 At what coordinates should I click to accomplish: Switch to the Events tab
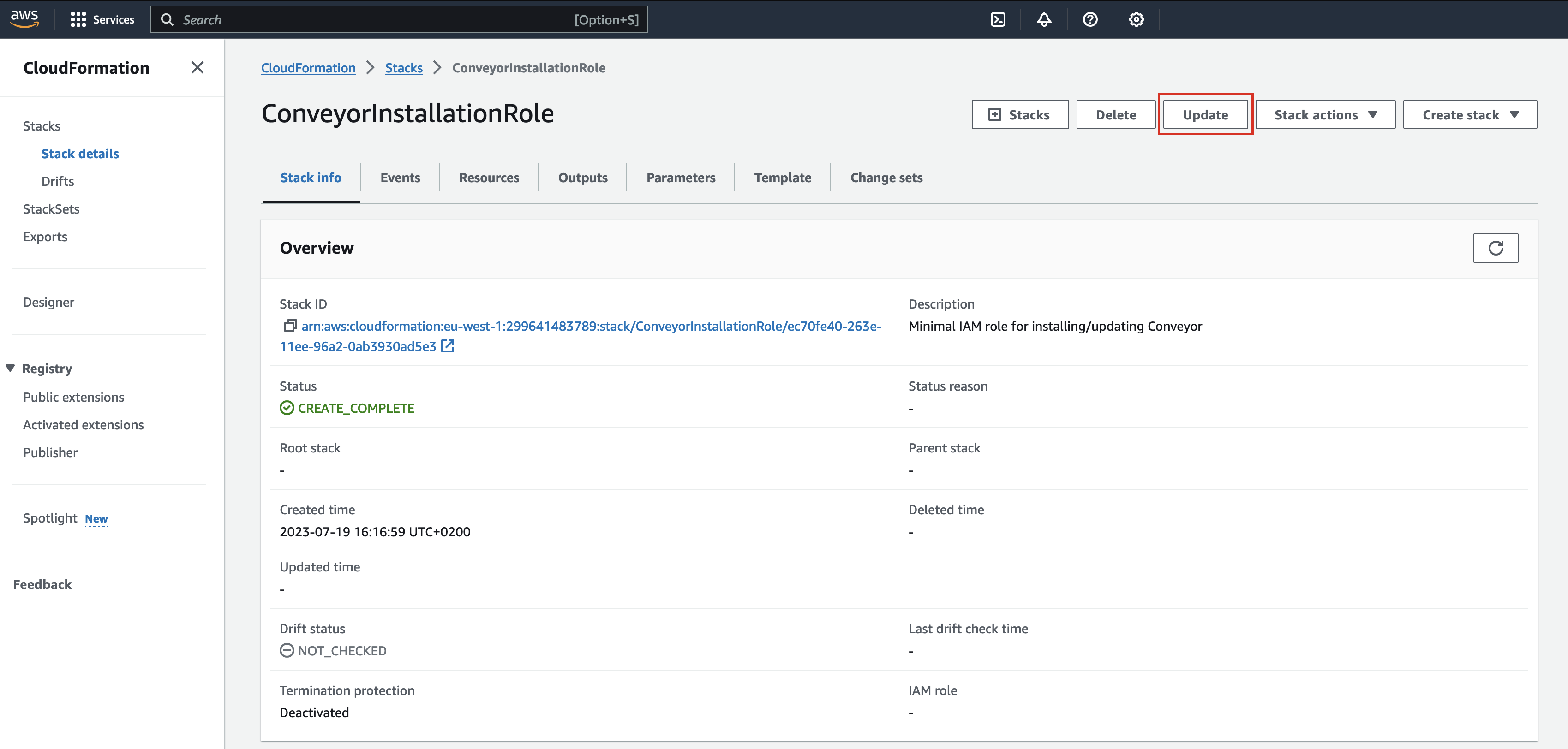pyautogui.click(x=401, y=178)
